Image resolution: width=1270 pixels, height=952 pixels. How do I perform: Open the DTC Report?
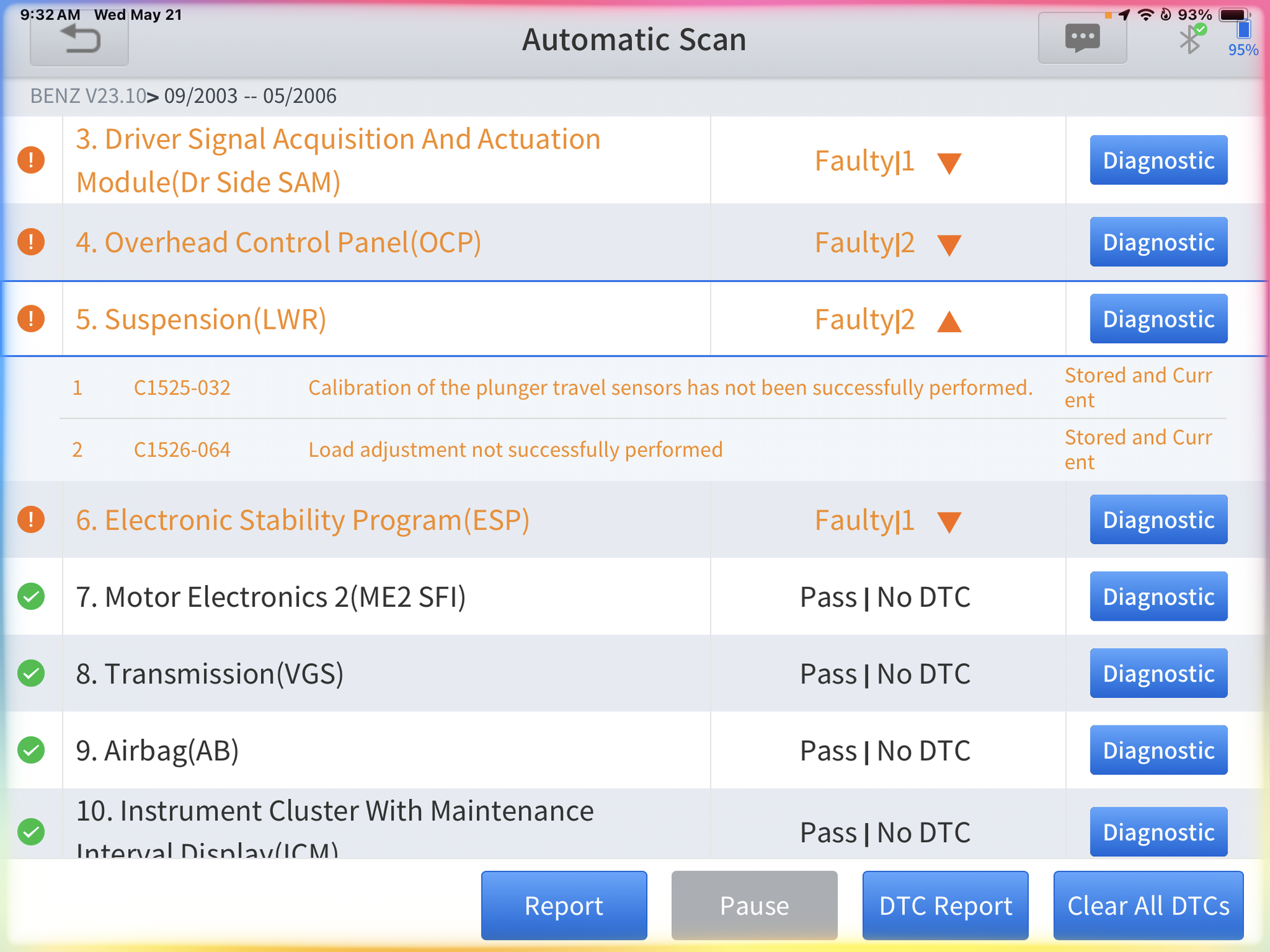pos(945,906)
